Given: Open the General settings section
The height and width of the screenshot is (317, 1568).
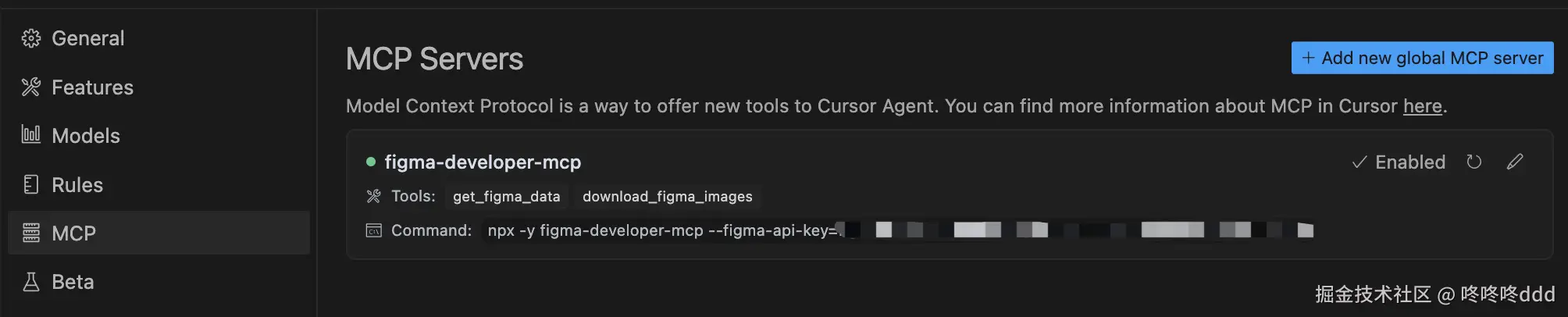Looking at the screenshot, I should (x=87, y=38).
